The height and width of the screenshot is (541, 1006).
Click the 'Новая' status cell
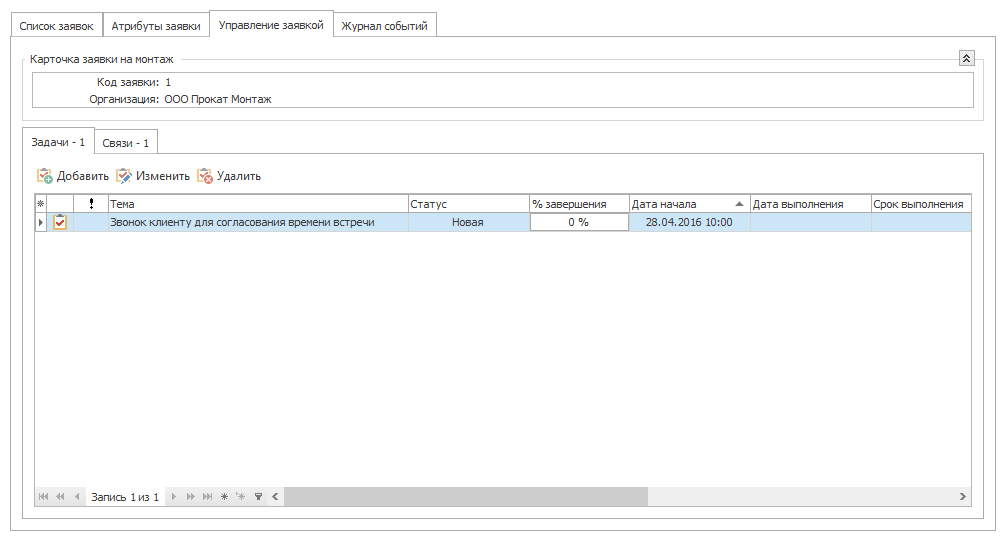click(x=468, y=222)
